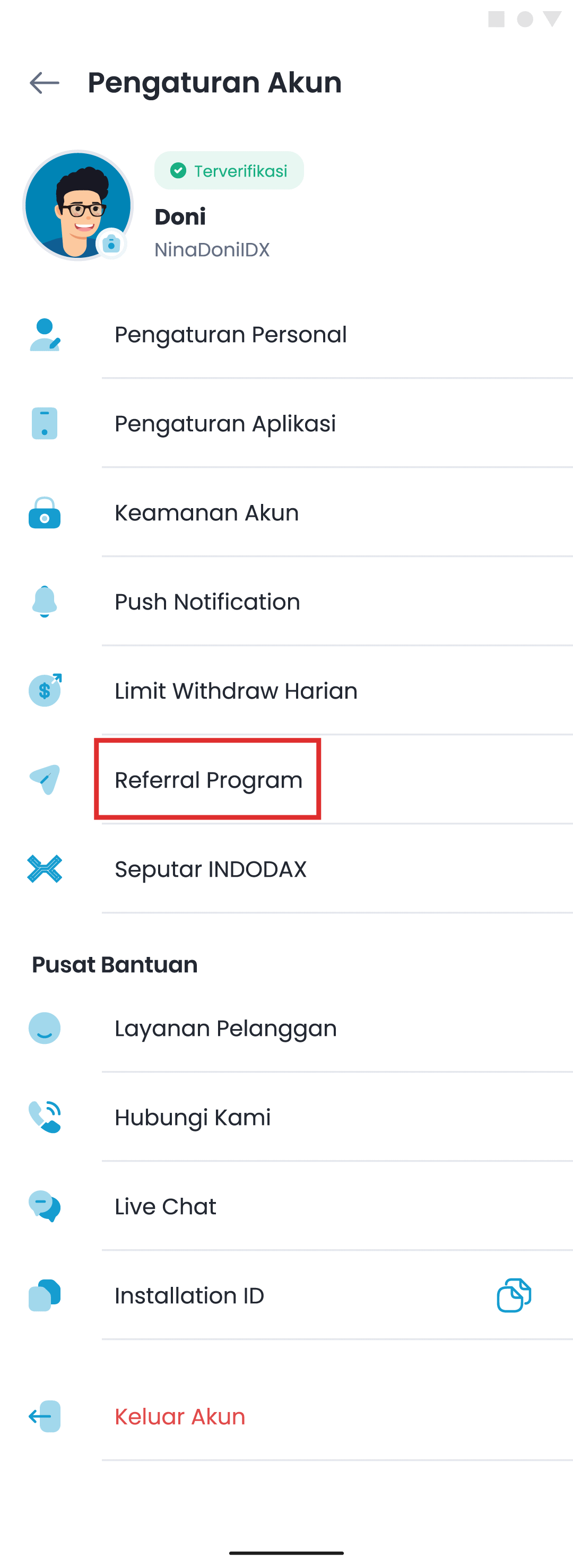573x1568 pixels.
Task: Tap the dollar coin withdraw limit icon
Action: [x=45, y=690]
